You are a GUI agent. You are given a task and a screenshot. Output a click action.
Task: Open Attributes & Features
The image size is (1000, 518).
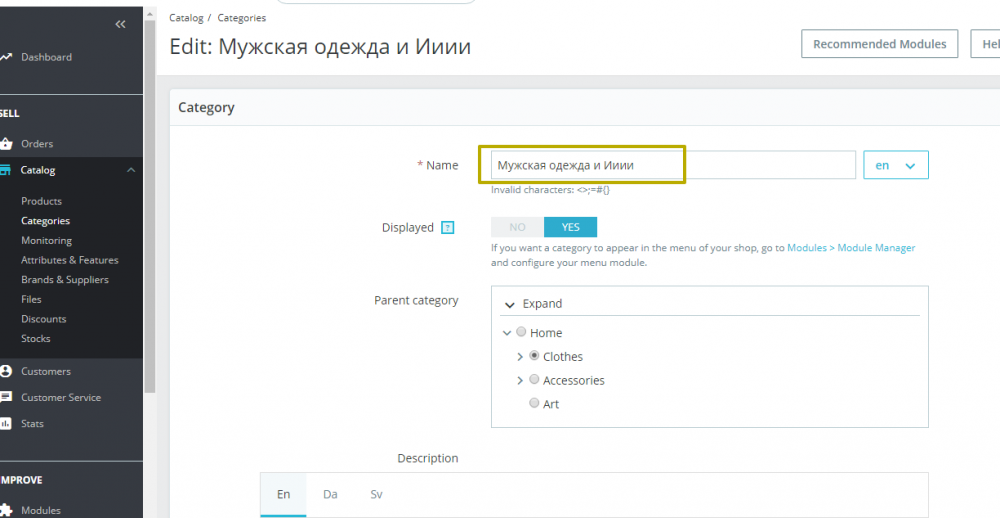[x=70, y=260]
